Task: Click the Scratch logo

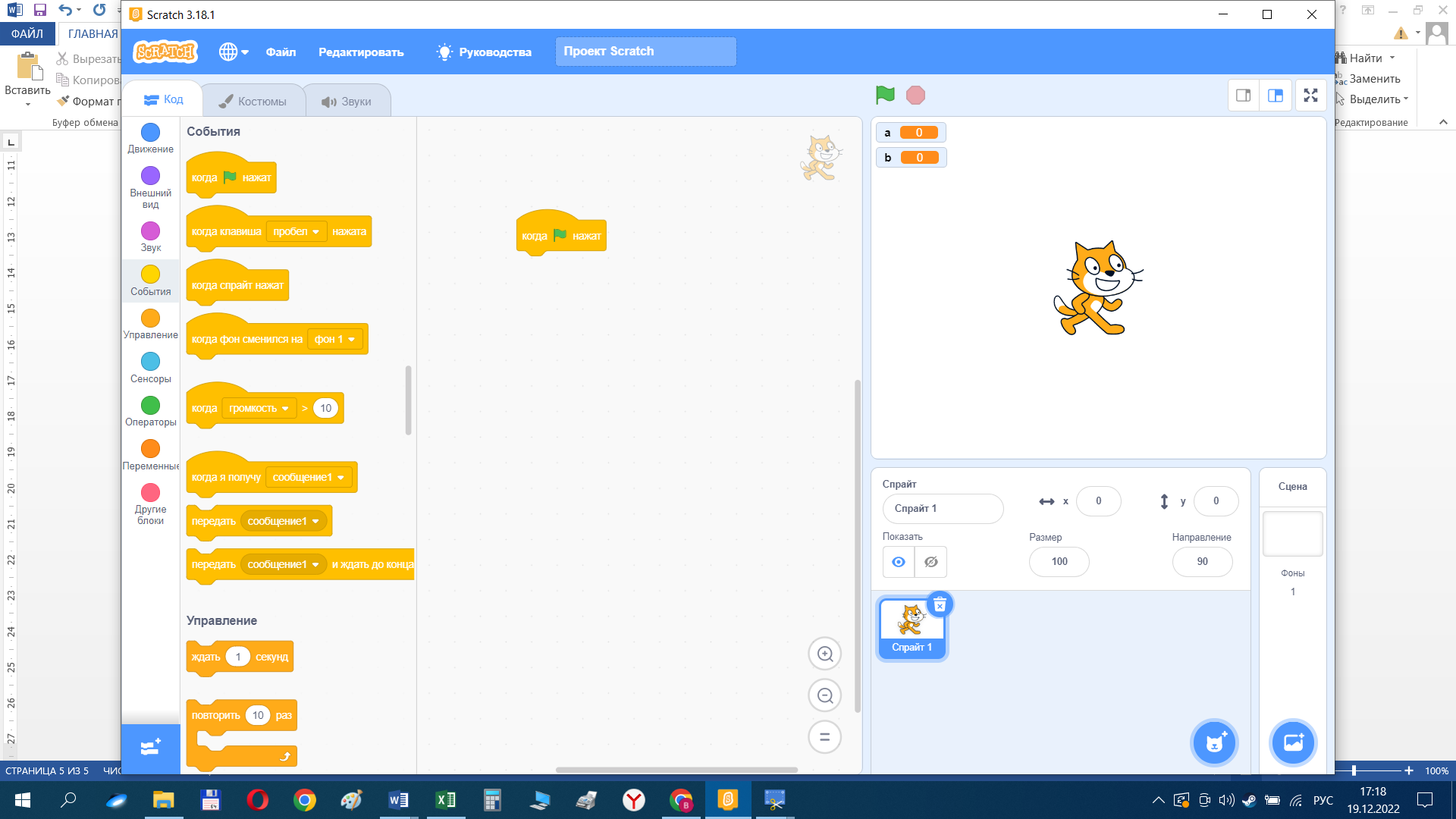Action: tap(165, 52)
